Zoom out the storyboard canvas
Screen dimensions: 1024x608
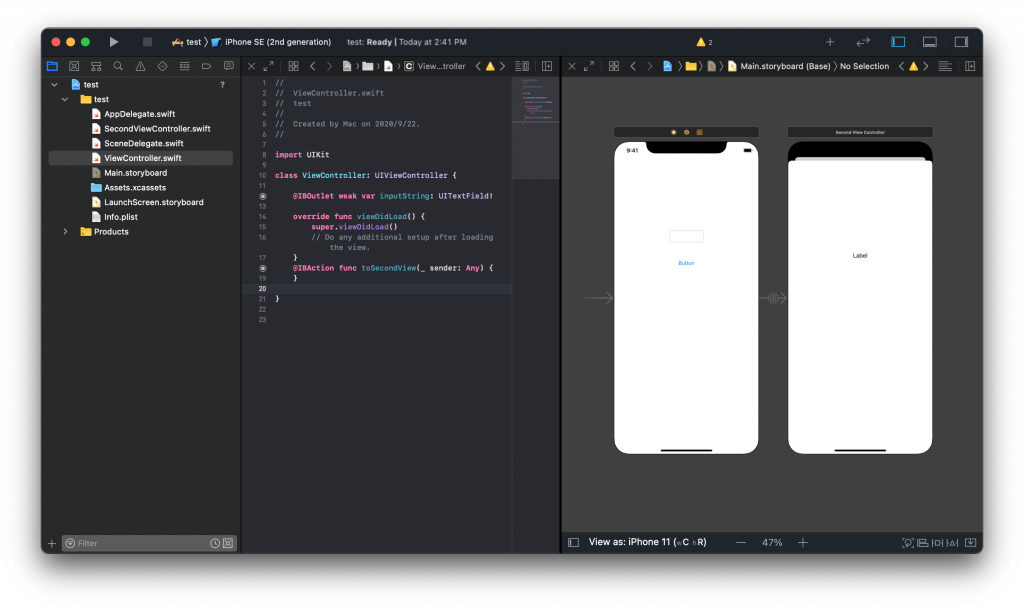[741, 543]
